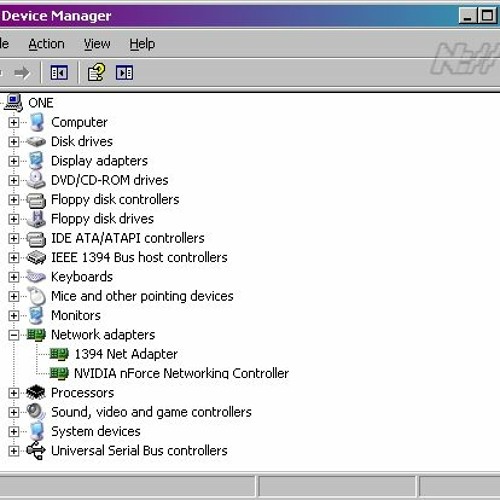Image resolution: width=500 pixels, height=500 pixels.
Task: Expand the Universal Serial Bus controllers node
Action: coord(14,451)
